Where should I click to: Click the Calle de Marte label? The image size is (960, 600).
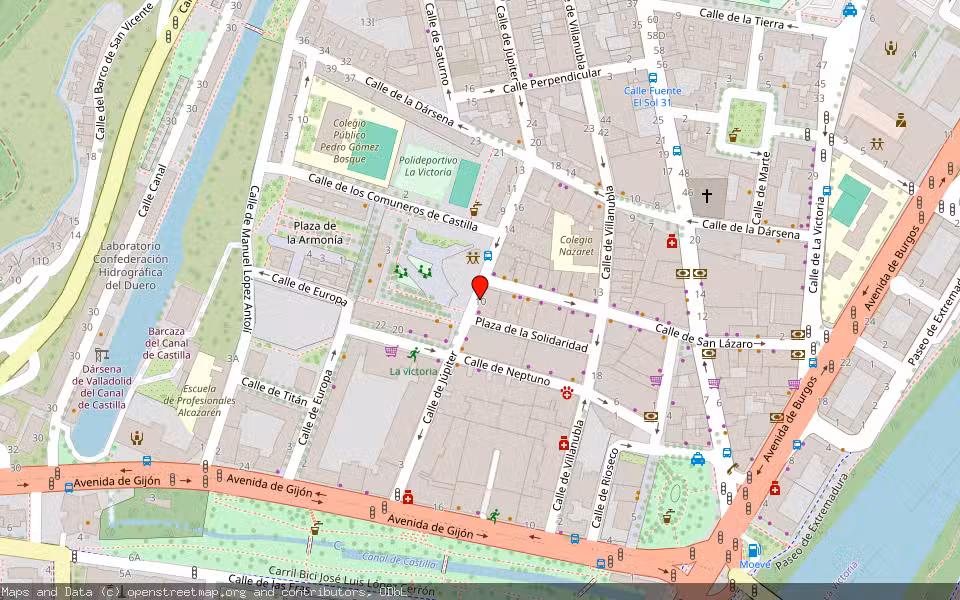tap(761, 187)
